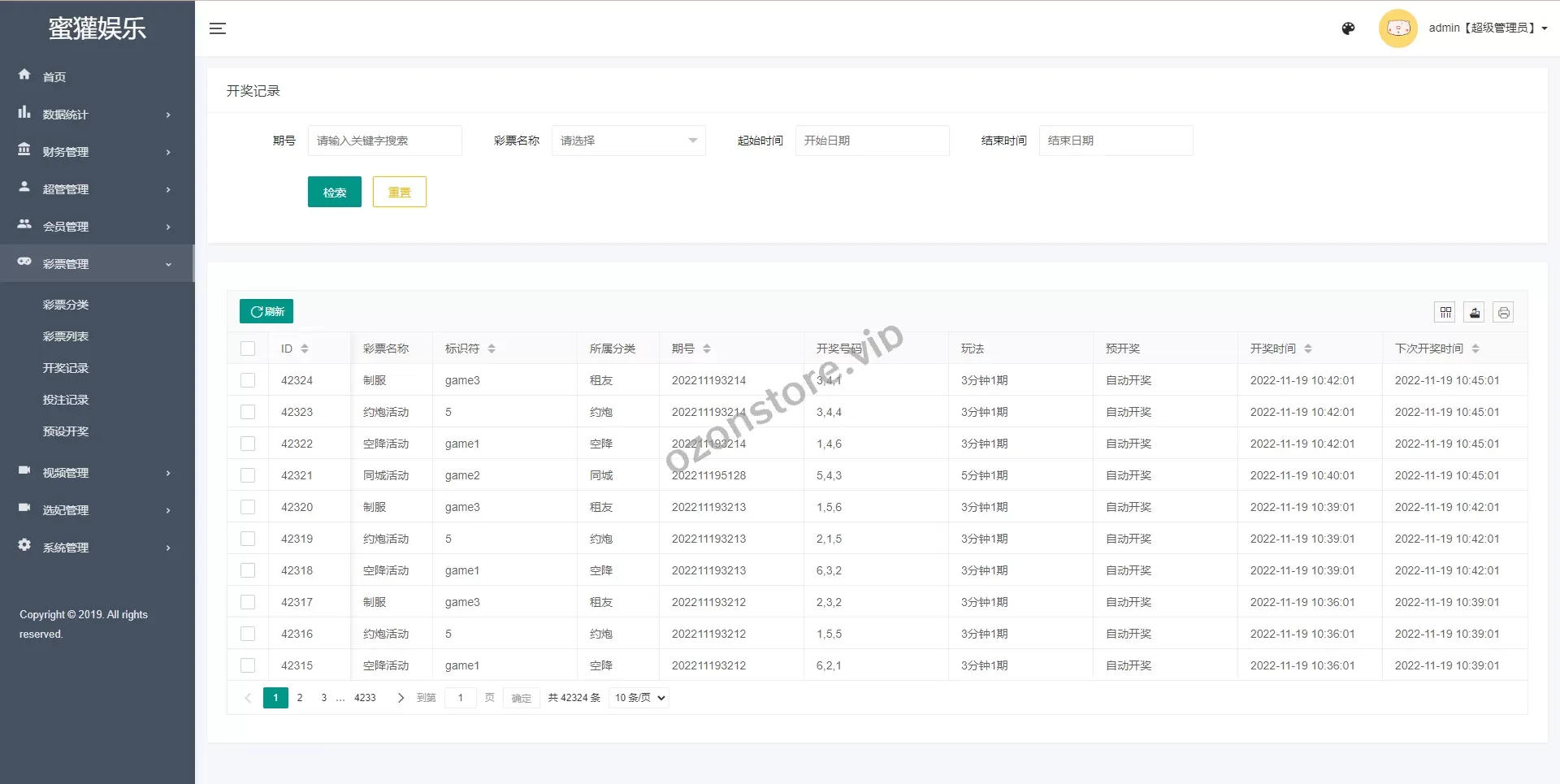Open the color theme palette icon
The height and width of the screenshot is (784, 1560).
(x=1348, y=28)
